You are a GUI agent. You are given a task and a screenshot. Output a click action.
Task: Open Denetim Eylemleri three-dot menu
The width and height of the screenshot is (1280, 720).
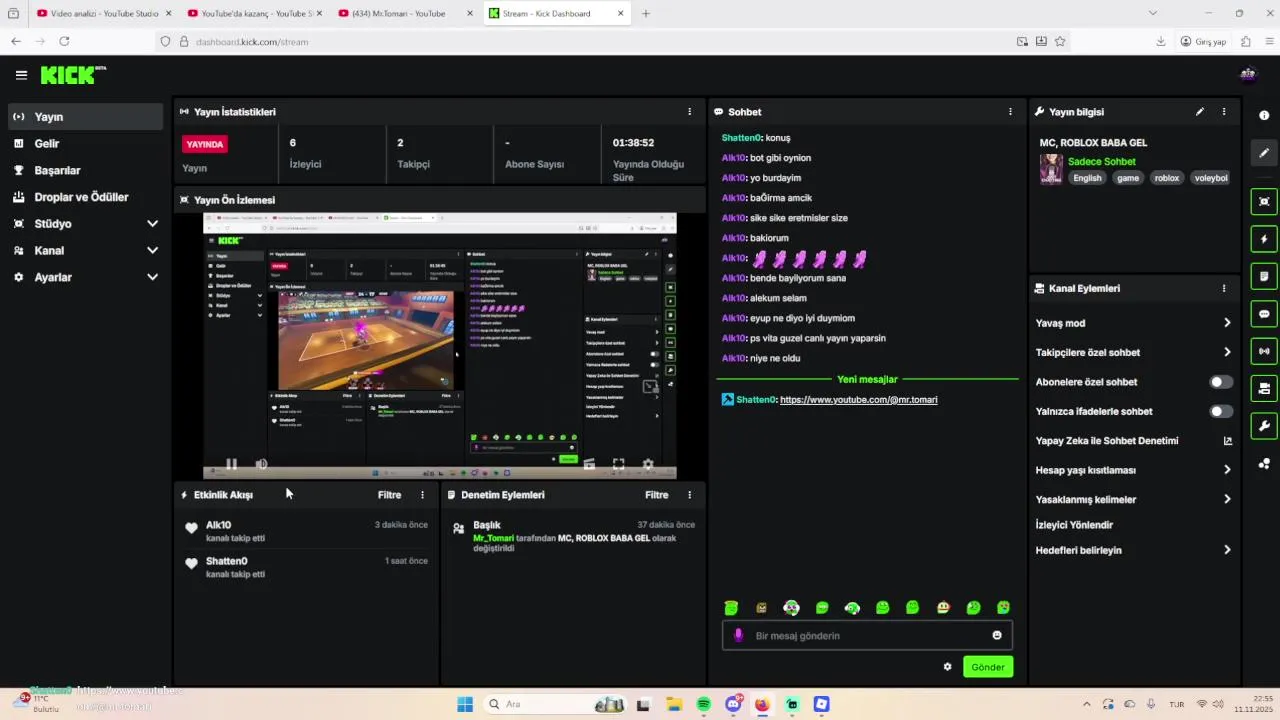point(689,495)
